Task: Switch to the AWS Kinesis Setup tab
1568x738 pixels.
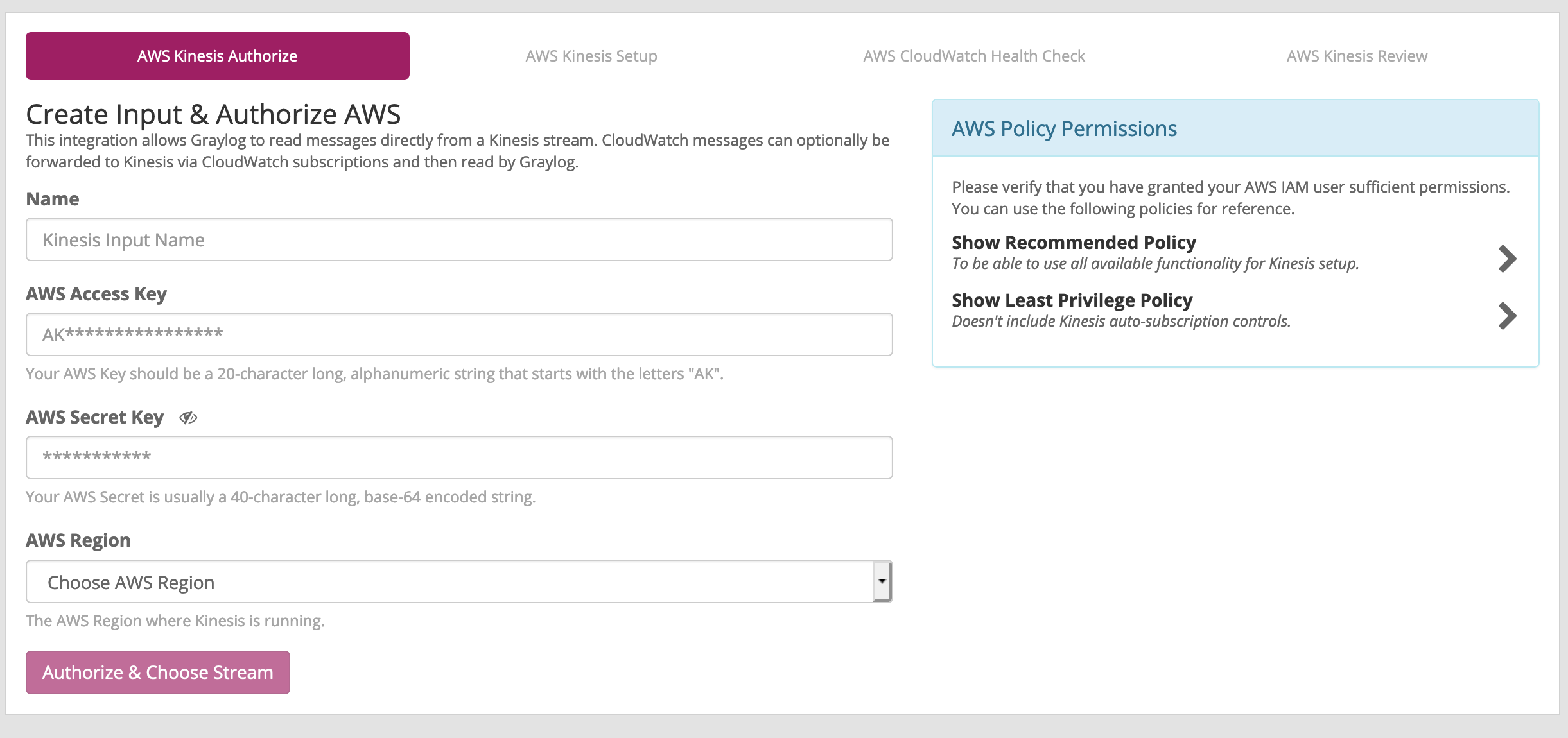Action: click(x=591, y=56)
